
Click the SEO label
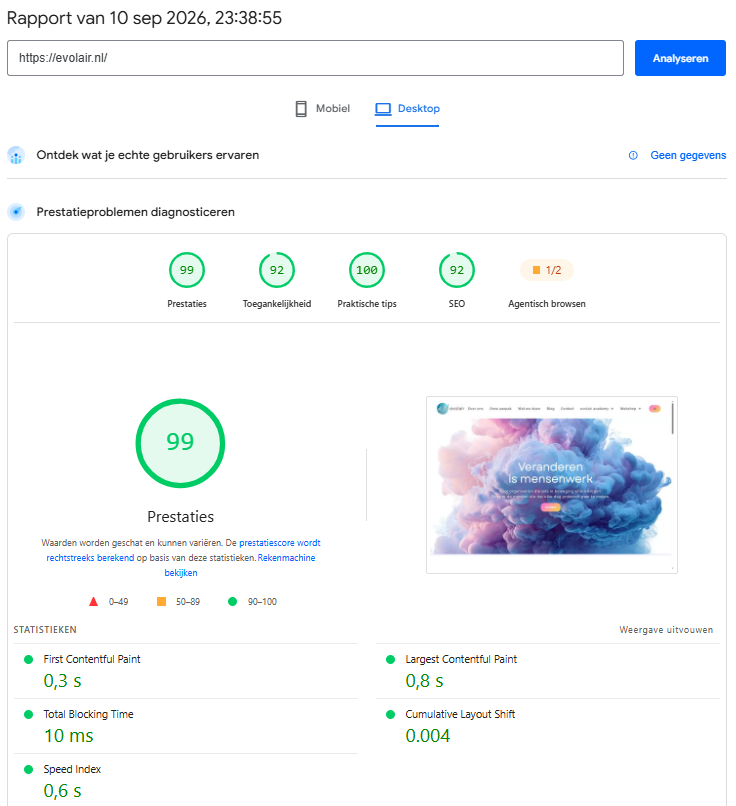click(456, 304)
